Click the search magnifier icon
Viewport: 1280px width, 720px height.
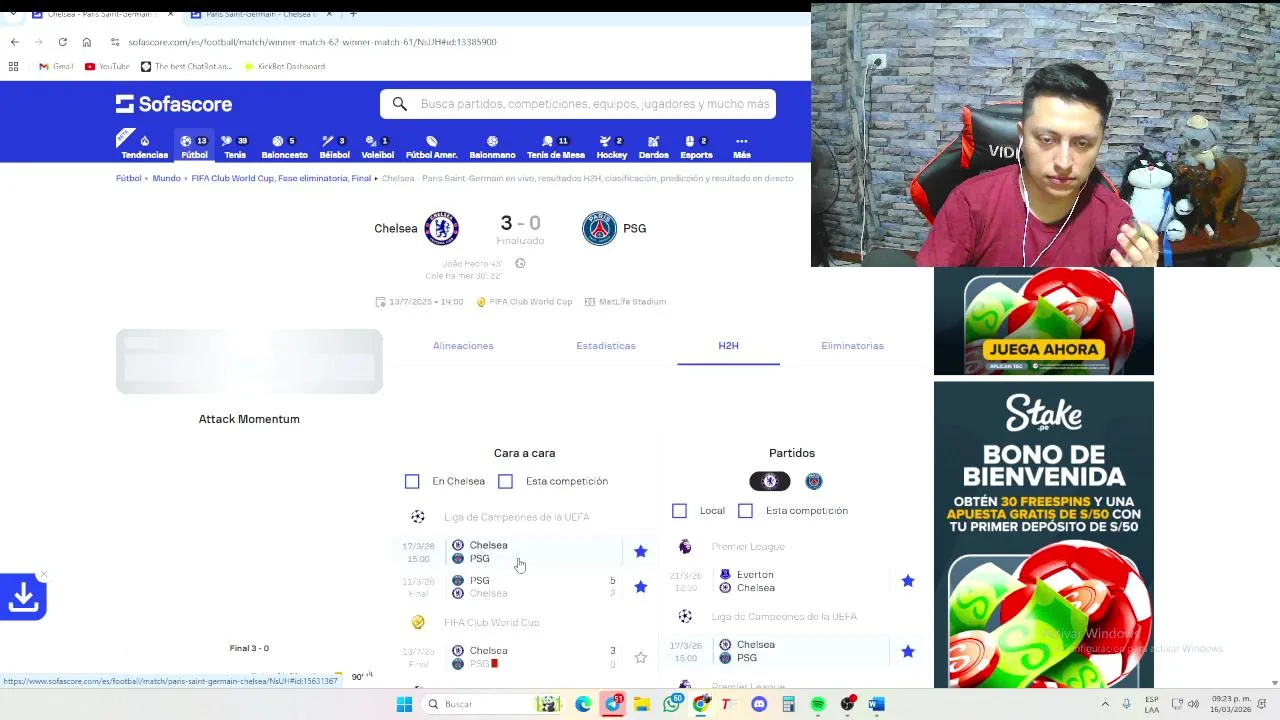click(400, 104)
